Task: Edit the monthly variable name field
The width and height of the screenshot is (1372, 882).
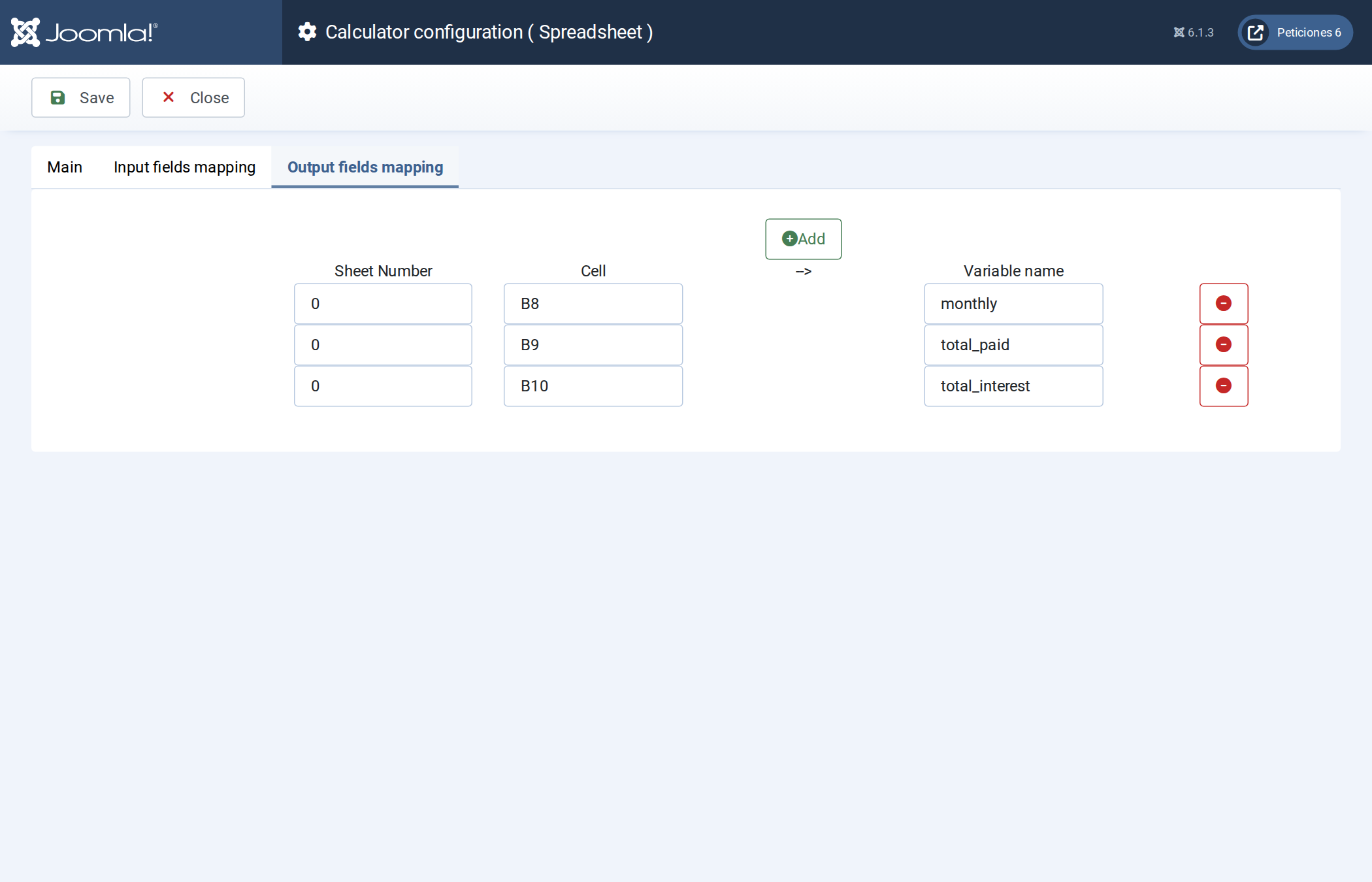Action: [x=1013, y=304]
